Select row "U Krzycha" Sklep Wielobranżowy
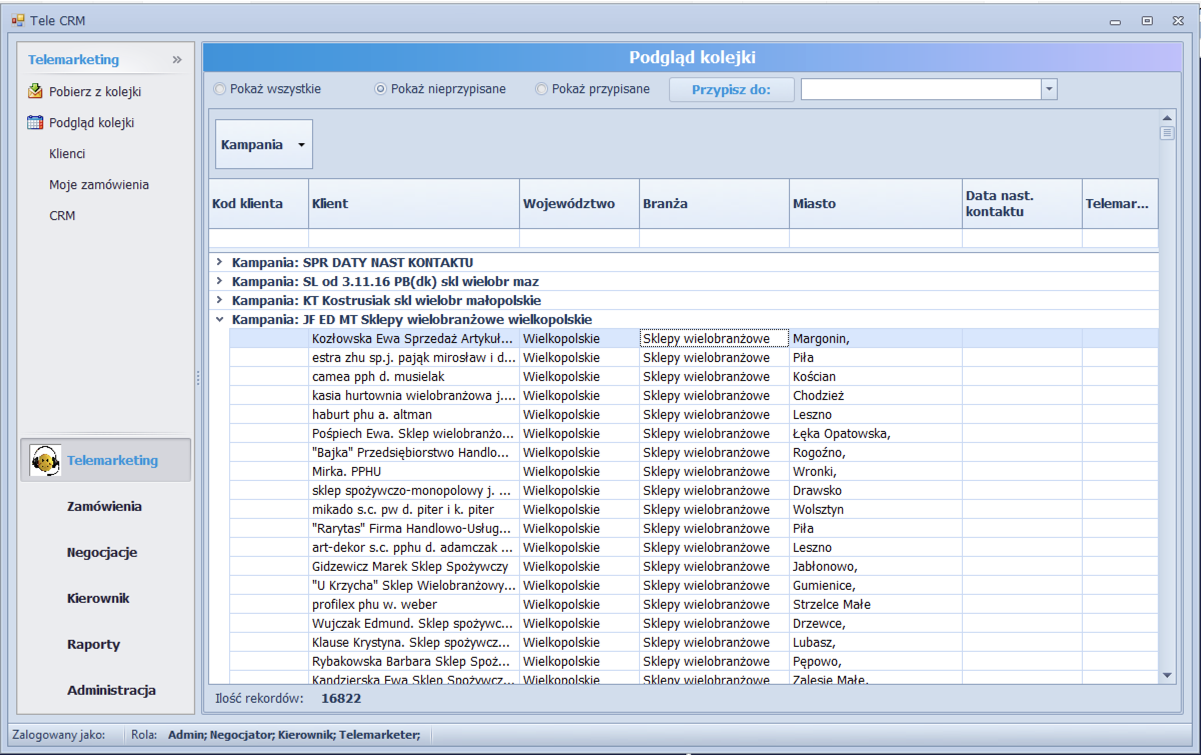The width and height of the screenshot is (1201, 755). [x=694, y=586]
